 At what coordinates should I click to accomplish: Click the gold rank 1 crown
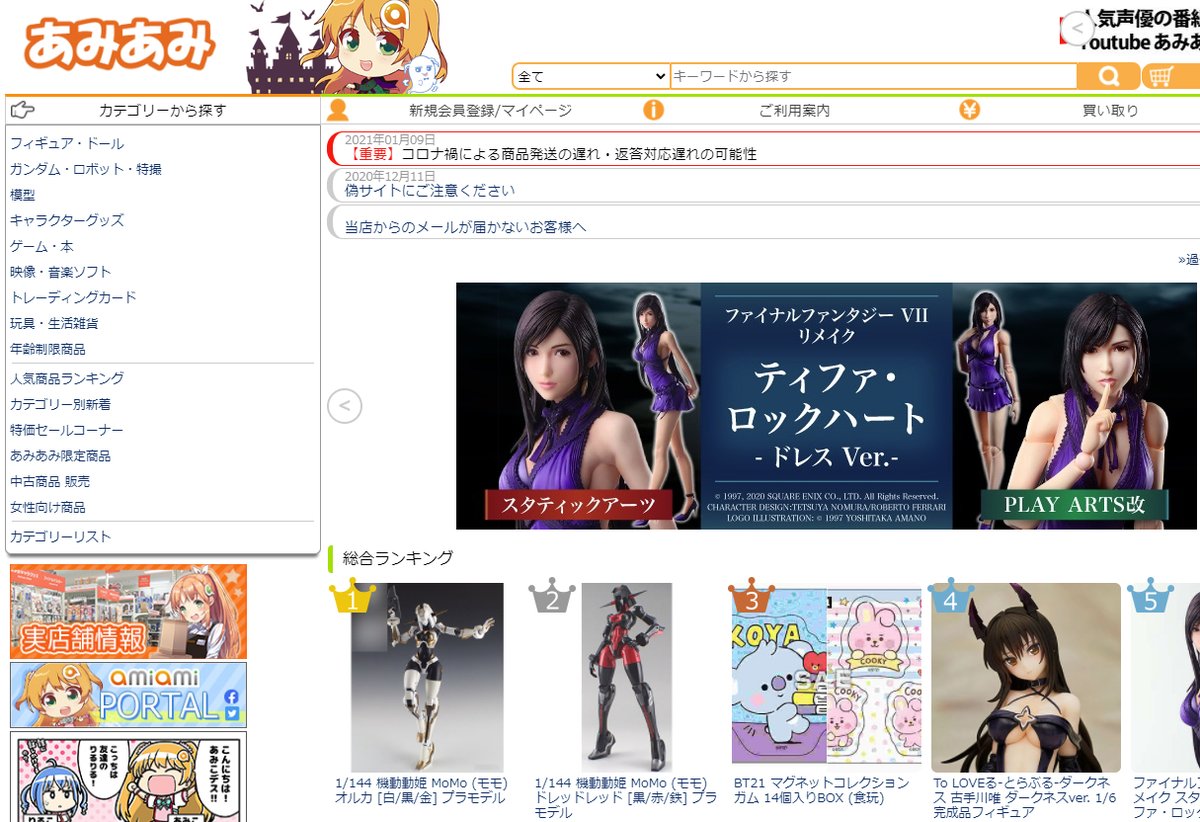tap(352, 596)
